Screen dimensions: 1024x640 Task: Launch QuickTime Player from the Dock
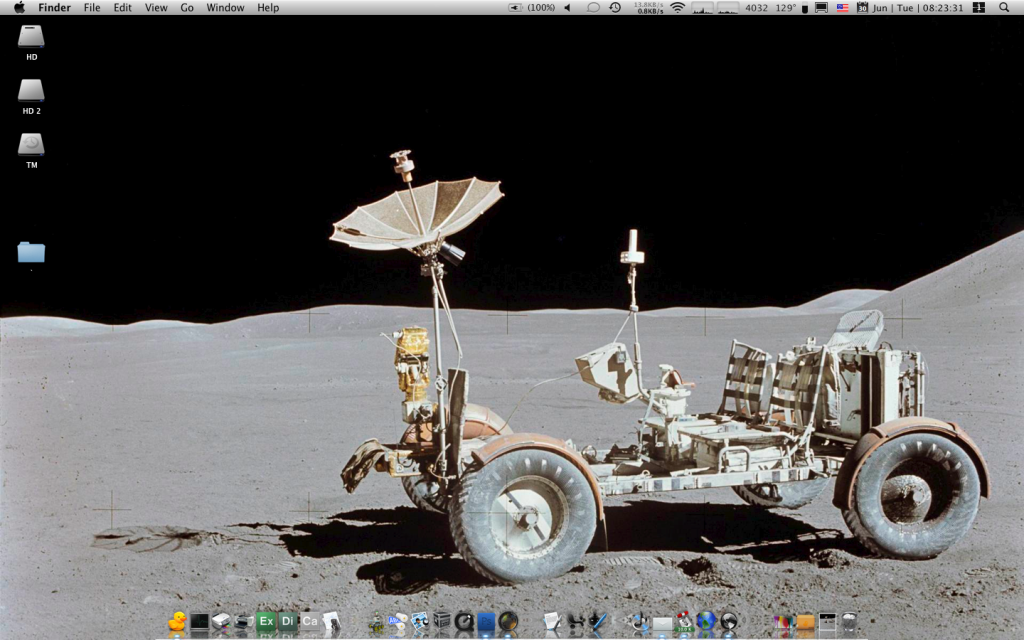point(464,621)
